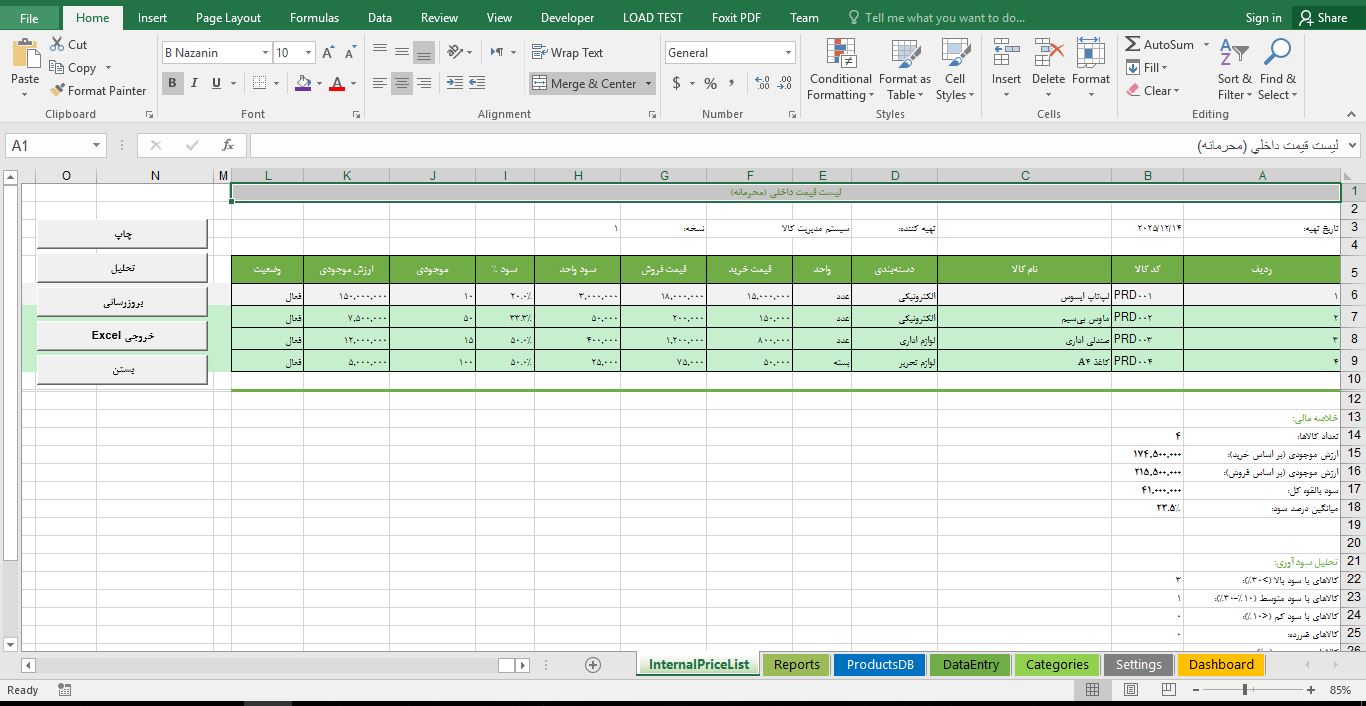Open the Name Box dropdown arrow

tap(96, 146)
